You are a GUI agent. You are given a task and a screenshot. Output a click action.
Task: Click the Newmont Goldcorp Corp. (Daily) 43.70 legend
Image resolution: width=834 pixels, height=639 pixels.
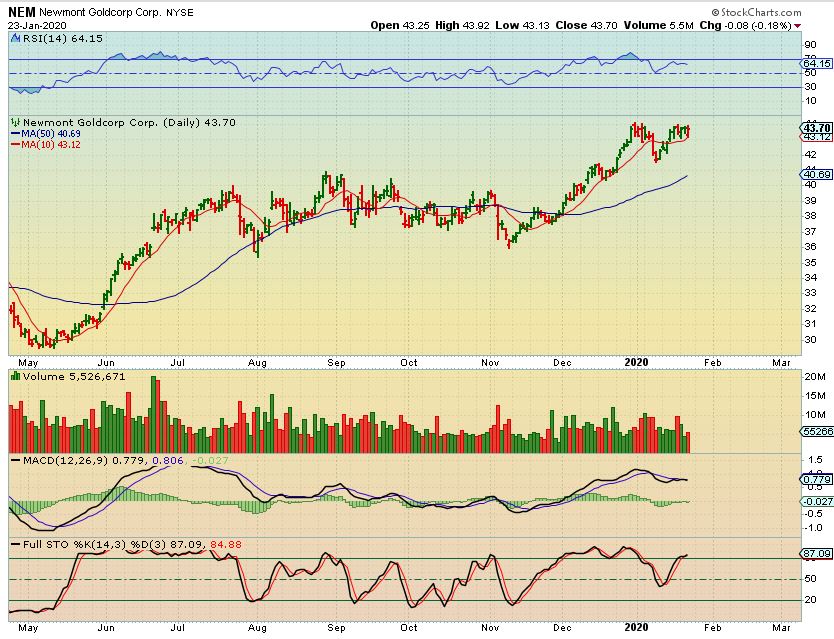click(129, 122)
